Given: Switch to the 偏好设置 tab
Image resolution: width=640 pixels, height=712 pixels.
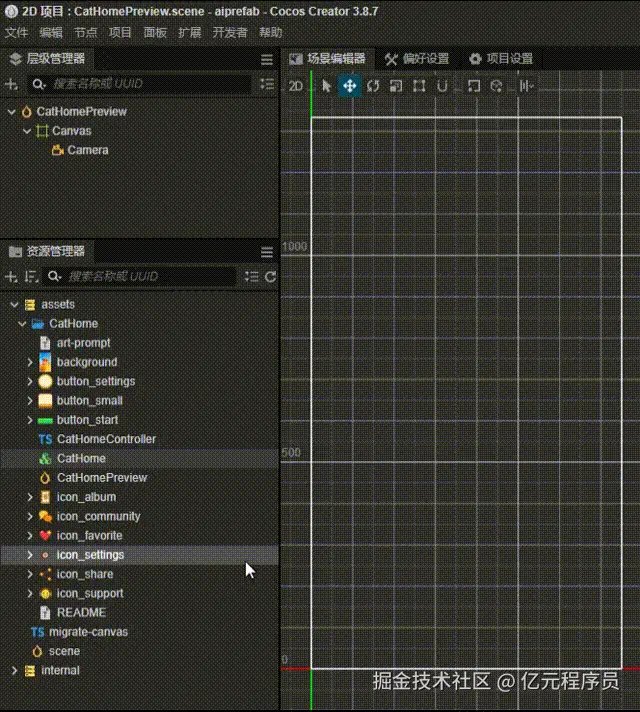Looking at the screenshot, I should point(417,59).
